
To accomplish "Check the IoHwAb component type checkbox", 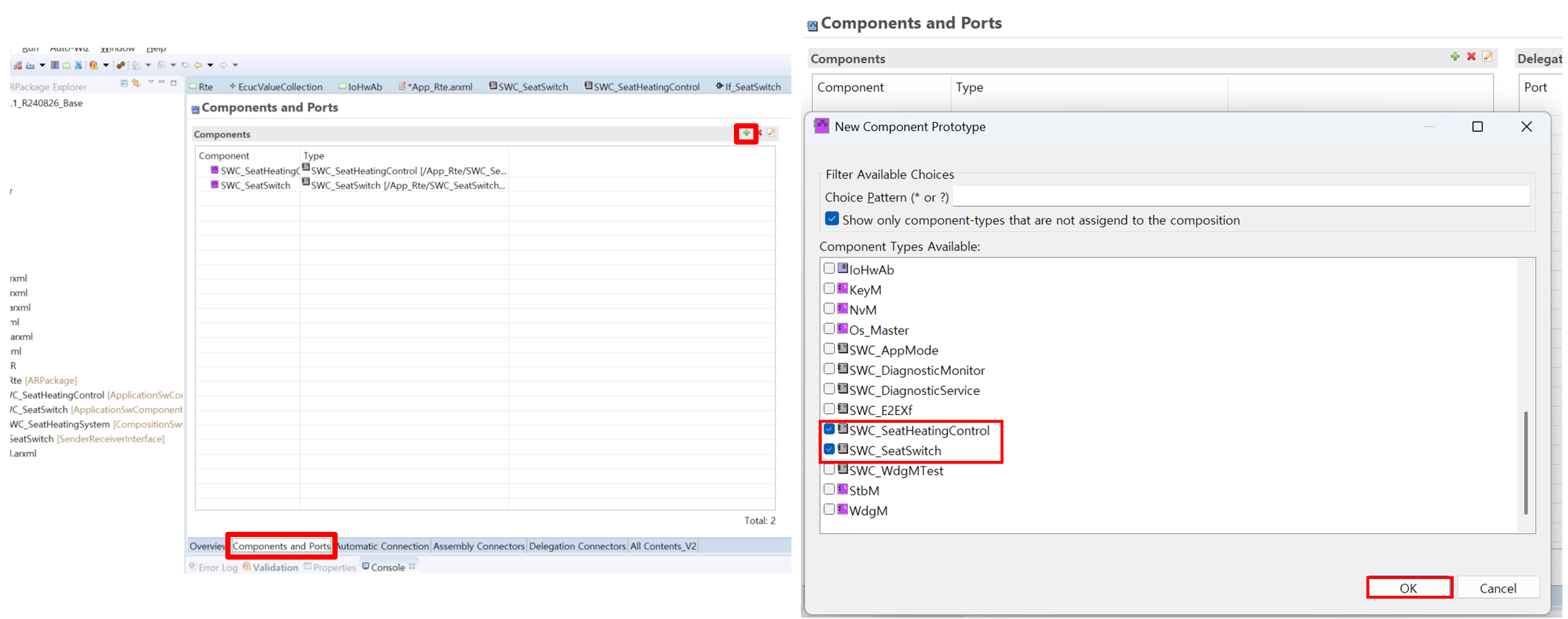I will pos(830,269).
